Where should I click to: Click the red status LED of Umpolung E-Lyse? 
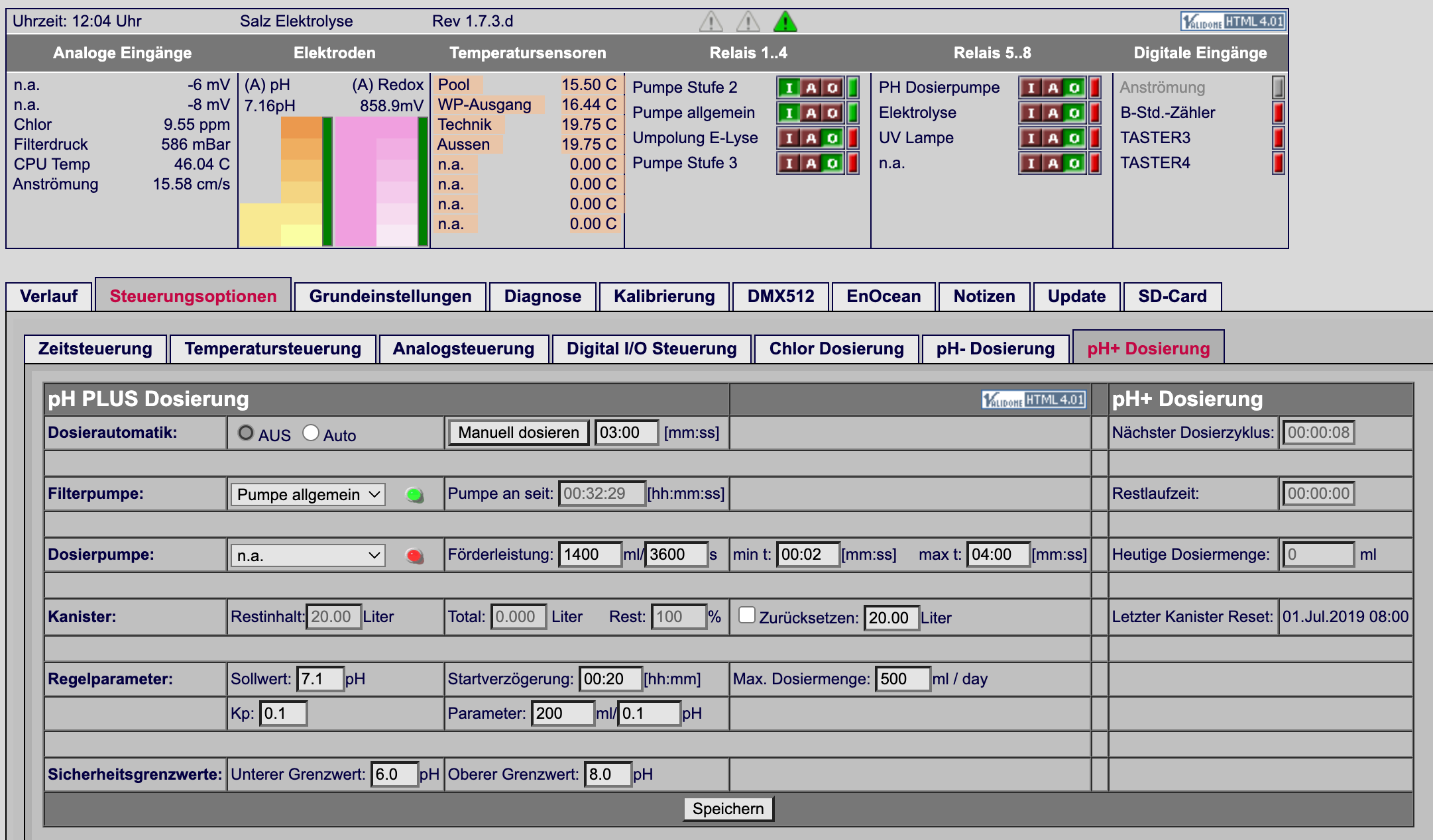853,138
